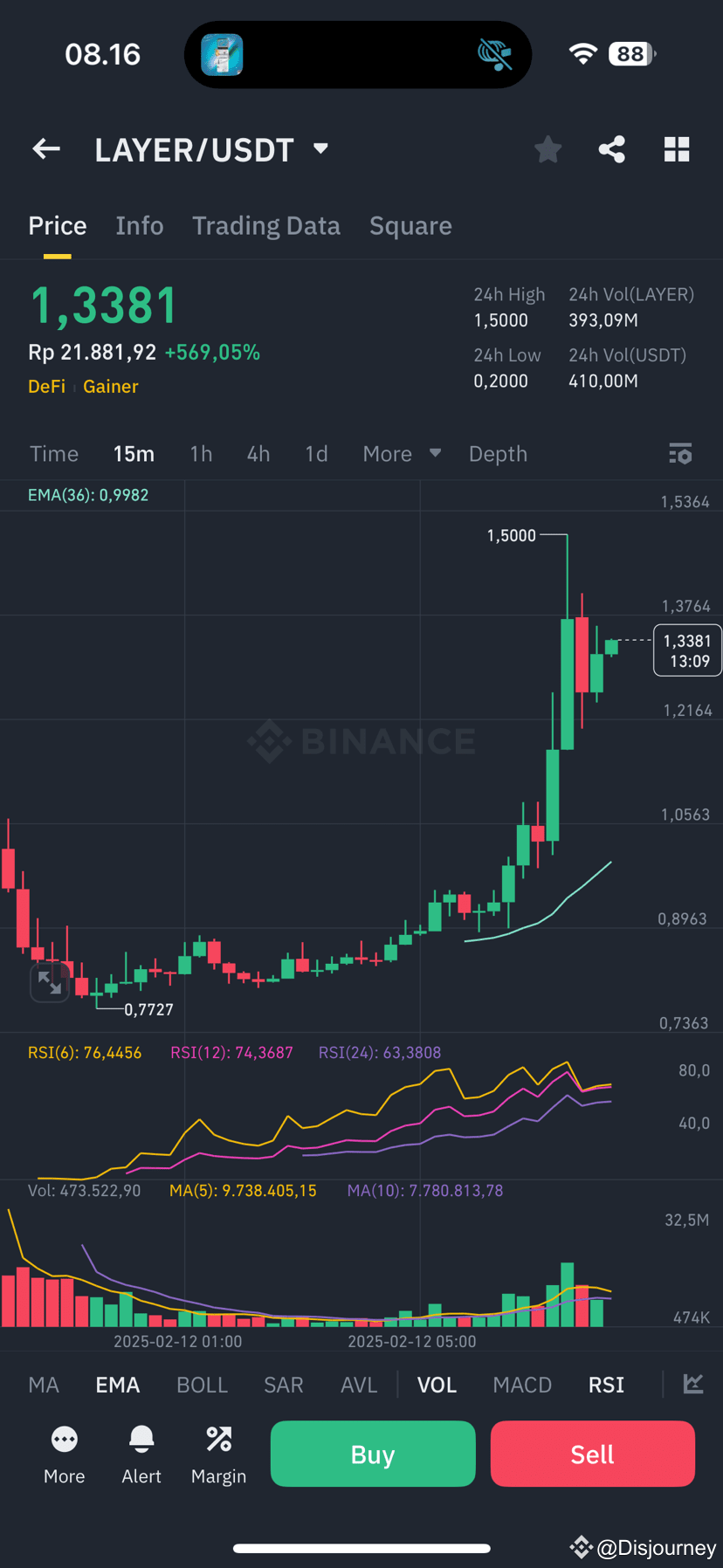This screenshot has height=1568, width=723.
Task: Tap the RSI(12): 74,3687 label
Action: coord(231,1053)
